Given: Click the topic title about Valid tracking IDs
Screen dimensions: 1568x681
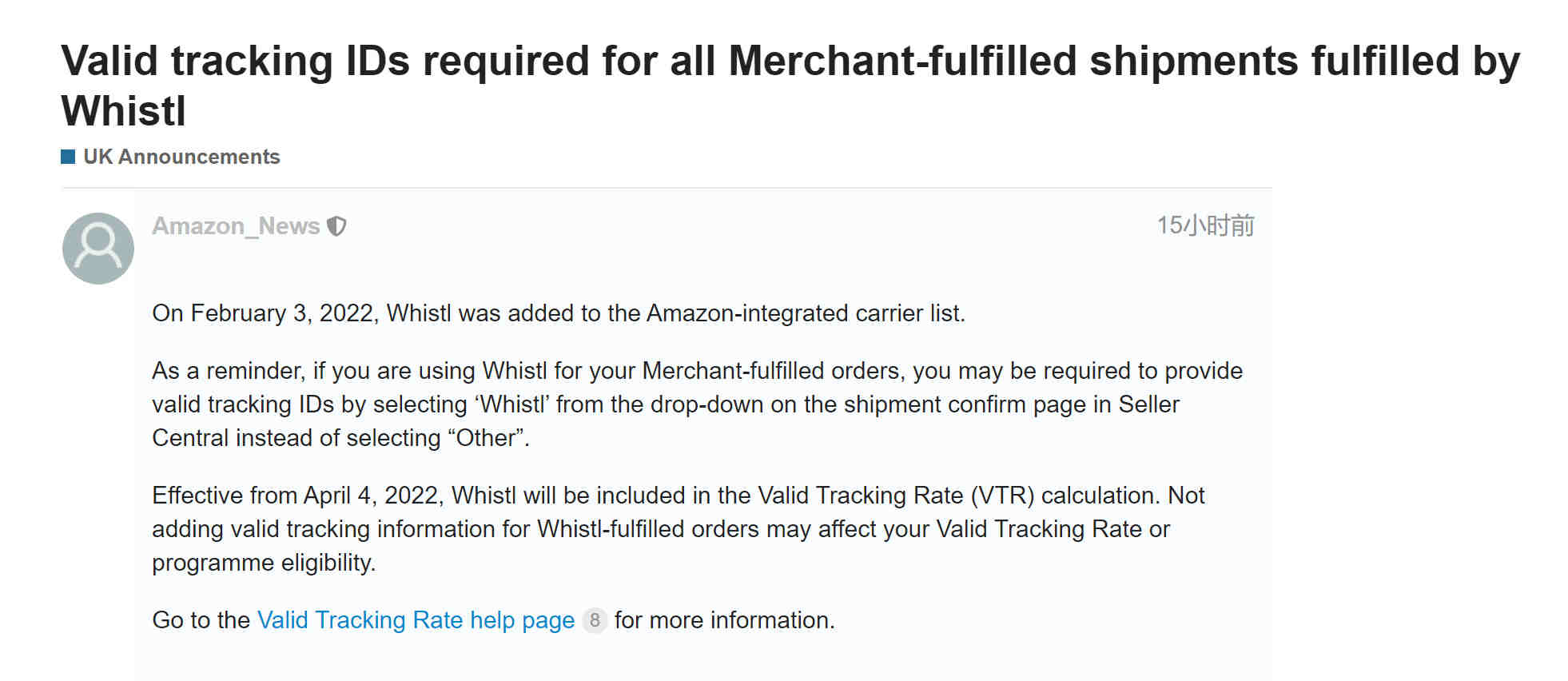Looking at the screenshot, I should coord(790,86).
